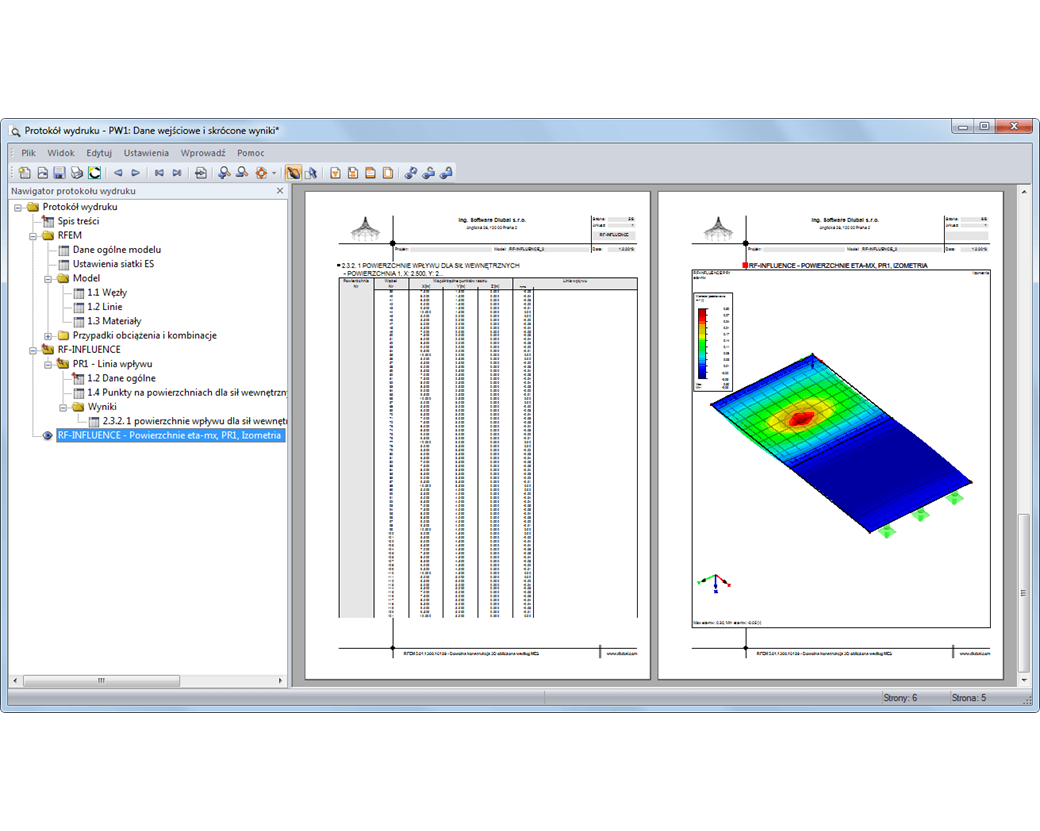This screenshot has height=831, width=1040.
Task: Open the Widok menu
Action: 60,153
